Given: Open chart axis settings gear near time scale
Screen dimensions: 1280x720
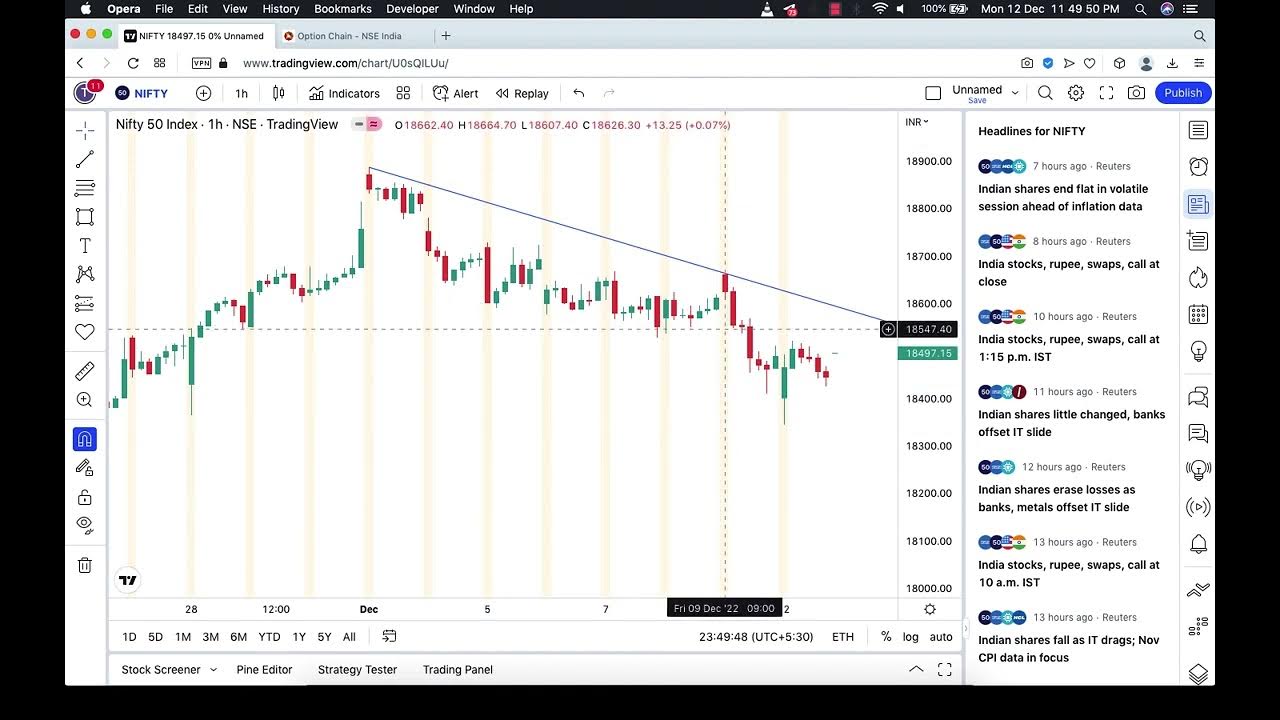Looking at the screenshot, I should 930,609.
